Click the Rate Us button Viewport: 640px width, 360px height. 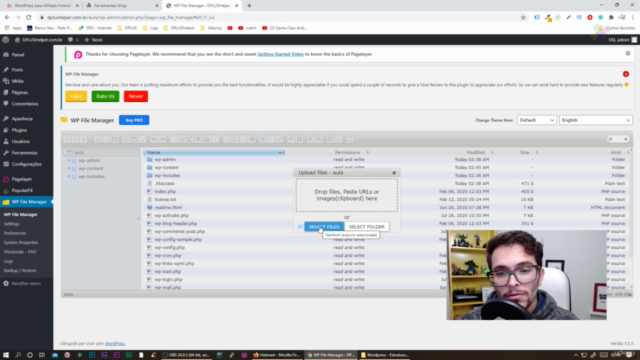pyautogui.click(x=105, y=96)
